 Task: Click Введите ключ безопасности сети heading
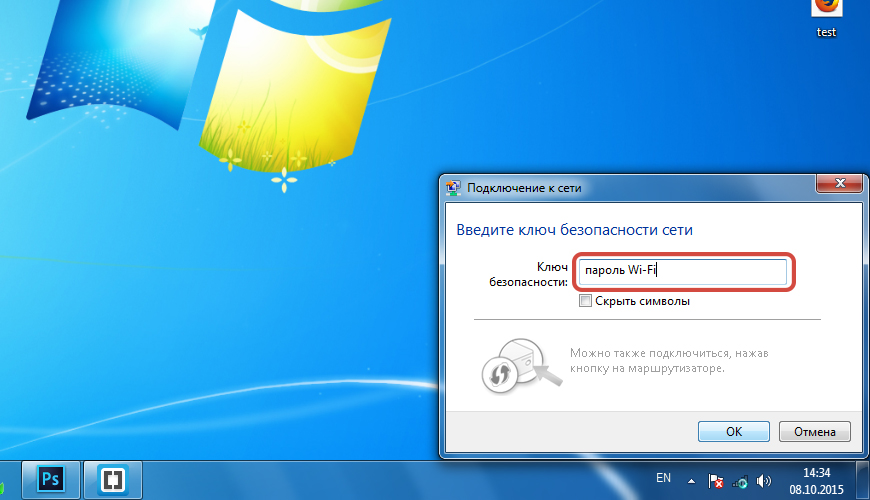click(x=574, y=230)
